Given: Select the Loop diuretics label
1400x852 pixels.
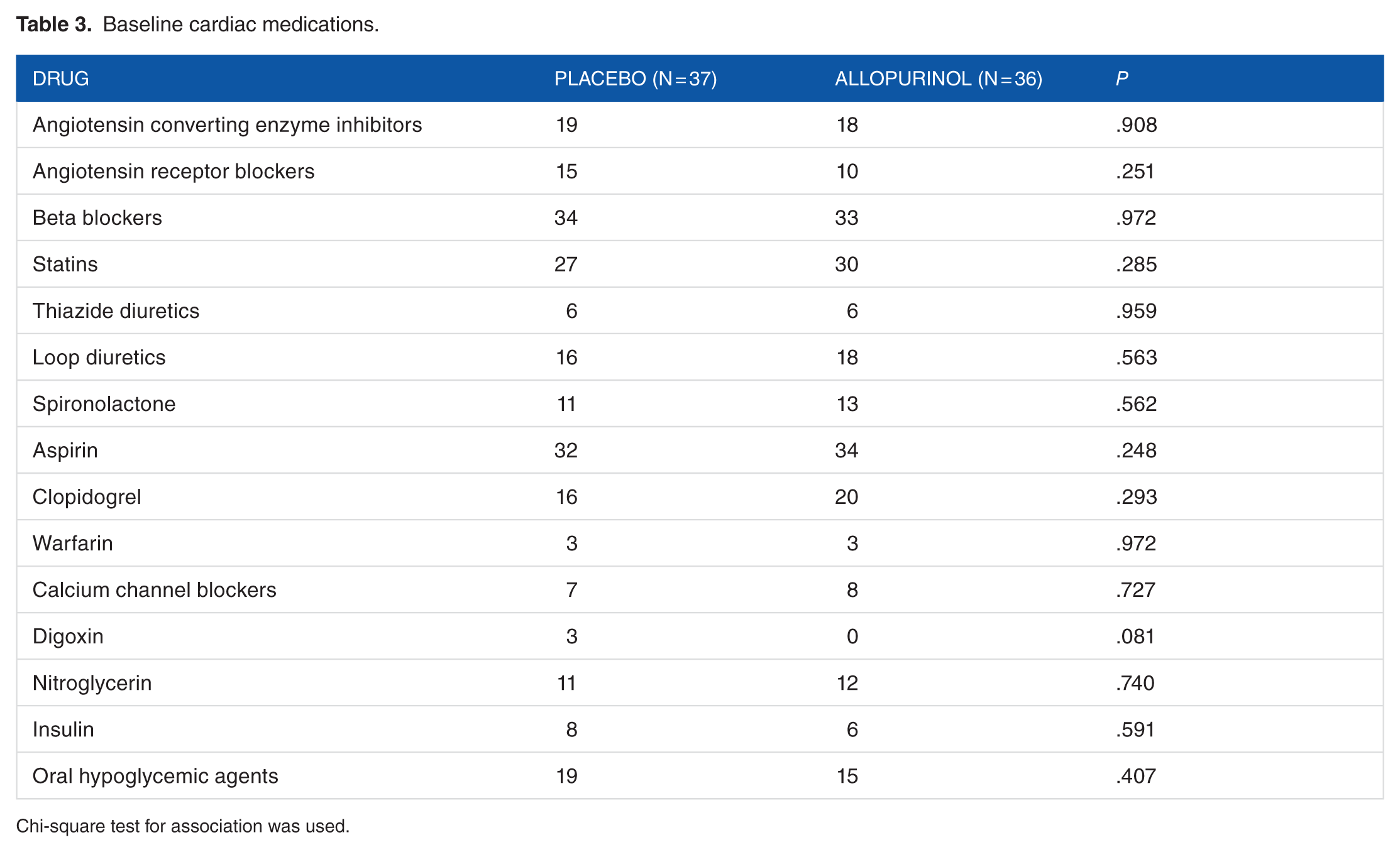Looking at the screenshot, I should coord(99,357).
